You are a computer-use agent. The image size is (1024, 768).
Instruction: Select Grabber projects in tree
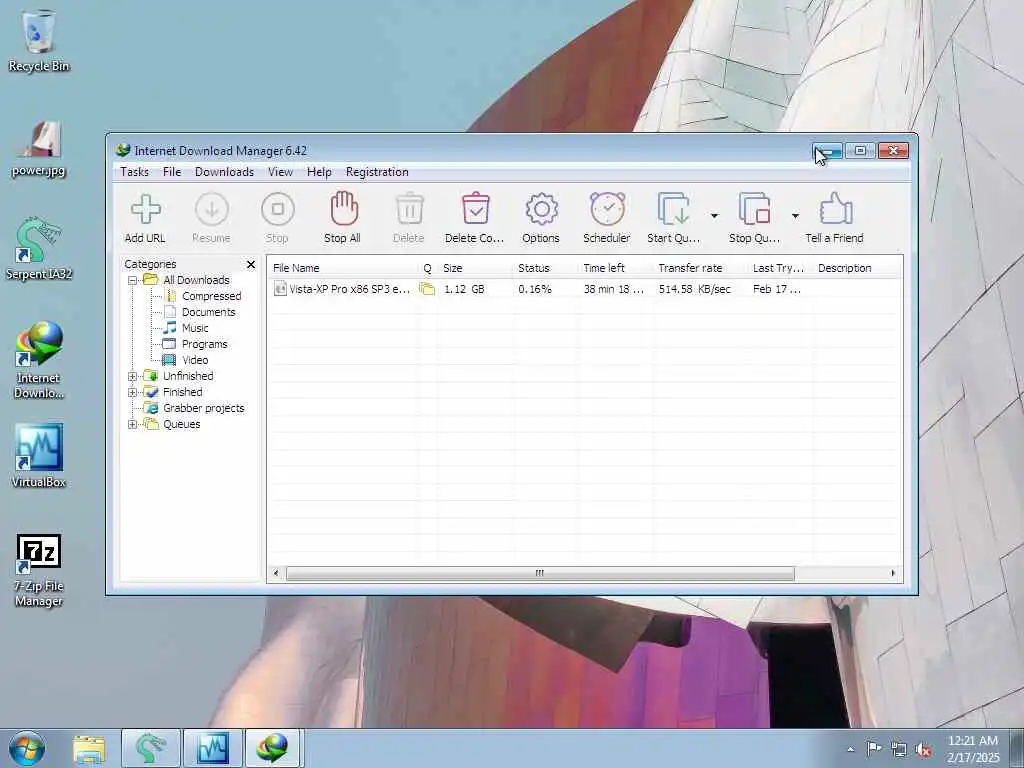tap(203, 408)
